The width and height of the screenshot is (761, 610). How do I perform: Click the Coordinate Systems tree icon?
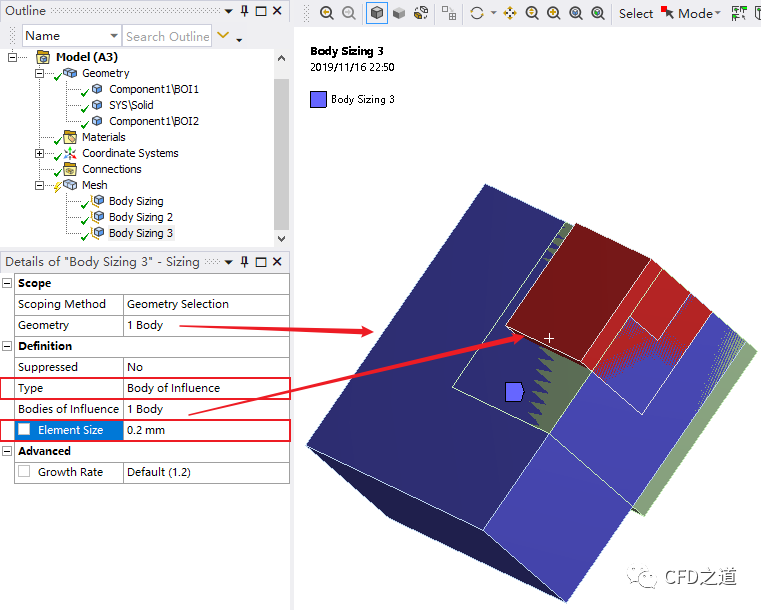point(70,153)
